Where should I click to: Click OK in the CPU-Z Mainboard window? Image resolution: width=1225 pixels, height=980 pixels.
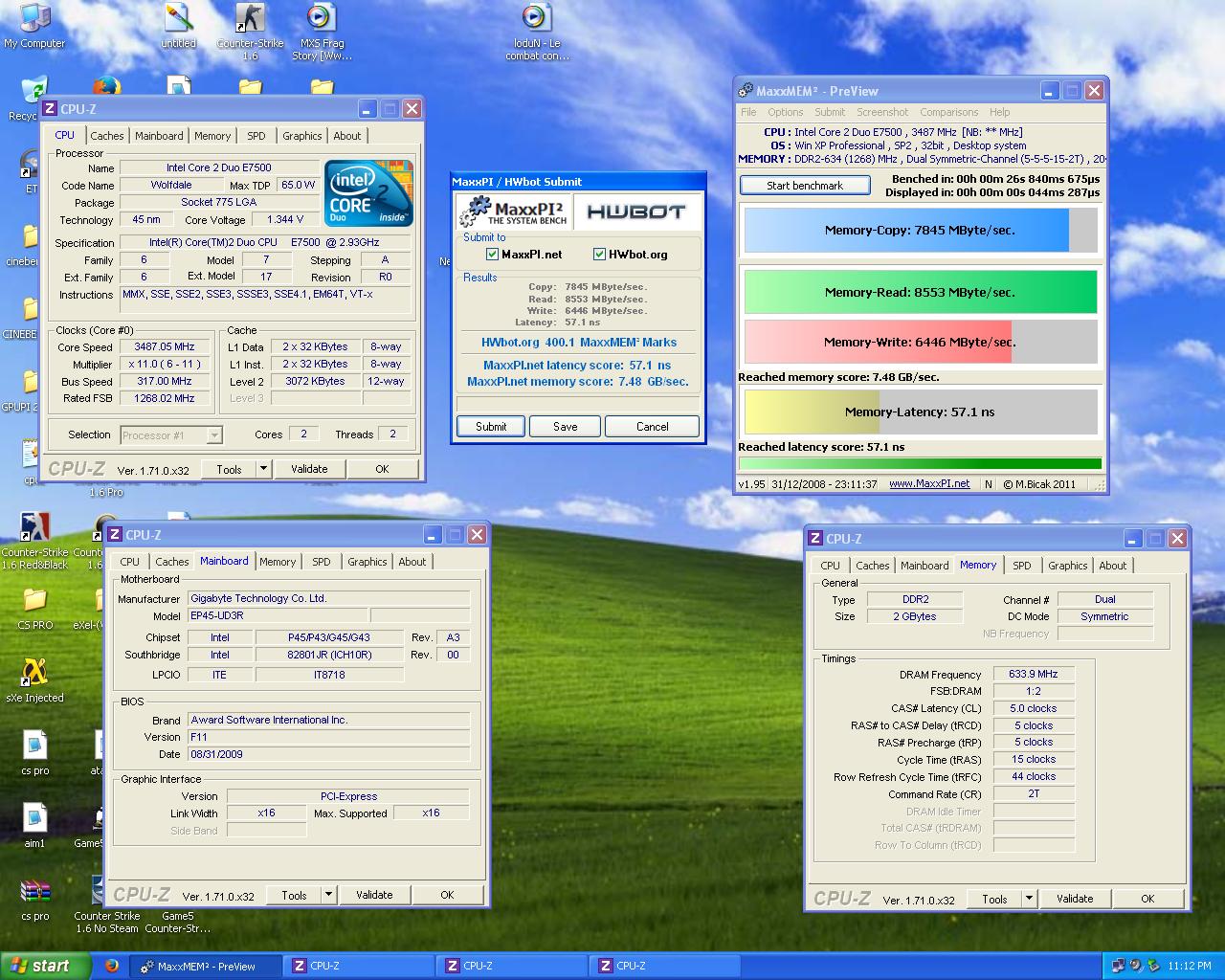447,895
